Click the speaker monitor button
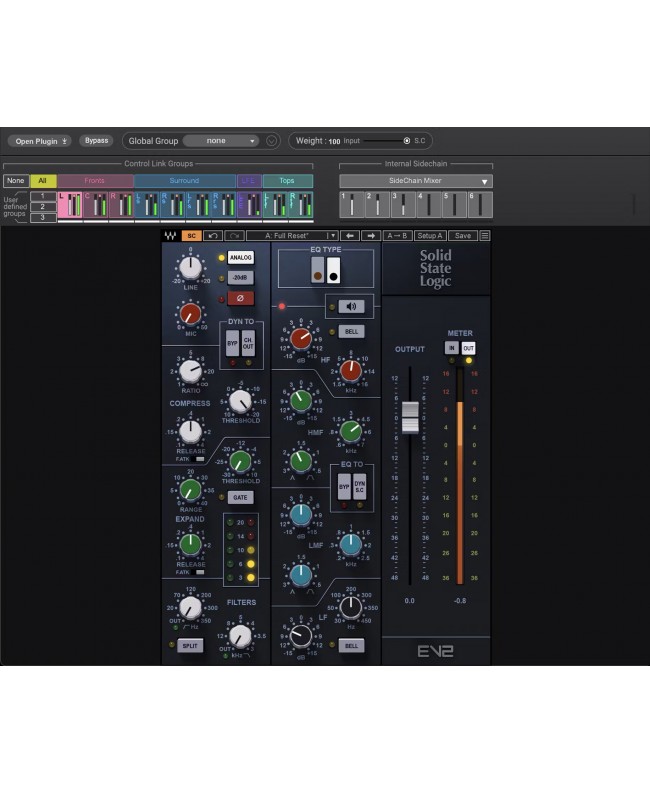This screenshot has height=794, width=650. click(x=351, y=306)
